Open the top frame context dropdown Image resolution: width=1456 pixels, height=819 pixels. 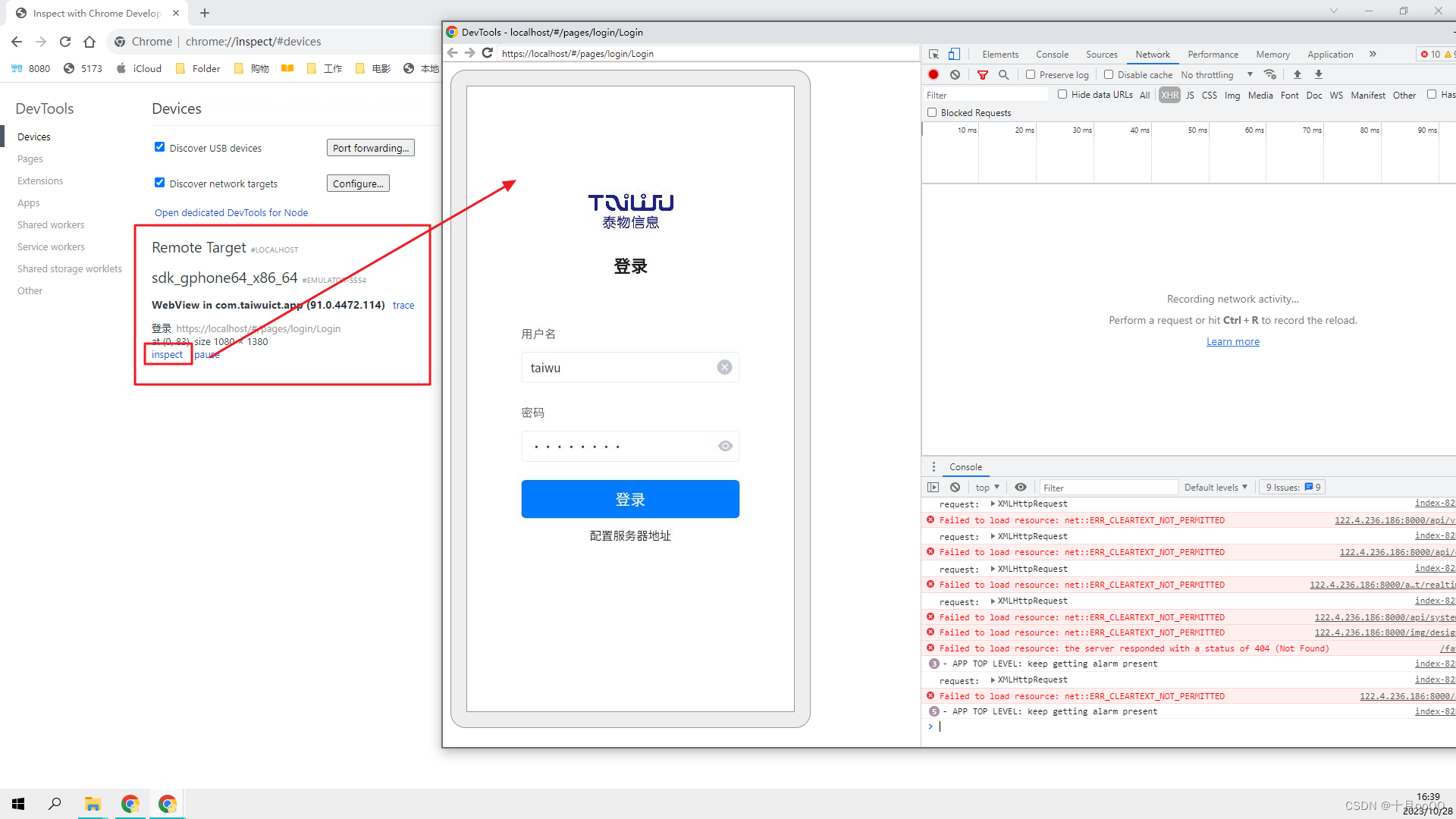(x=985, y=487)
